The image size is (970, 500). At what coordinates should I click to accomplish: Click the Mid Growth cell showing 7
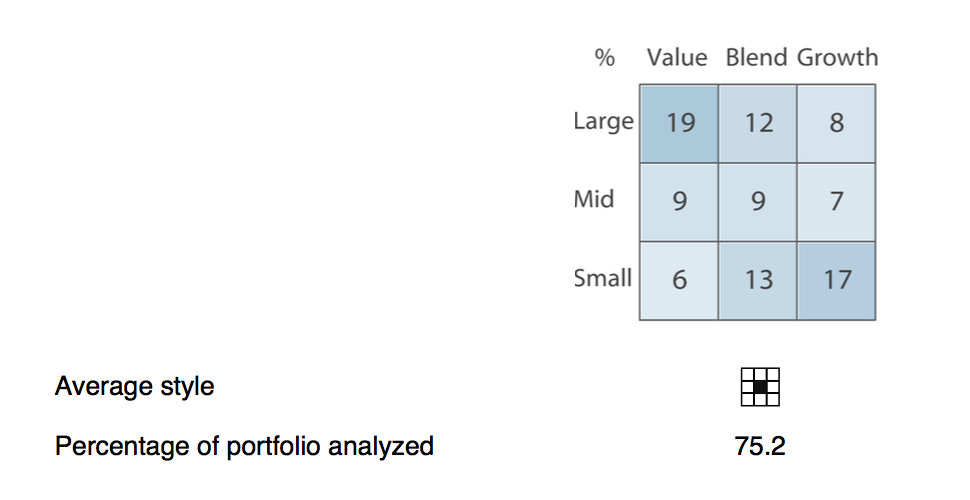(x=836, y=202)
